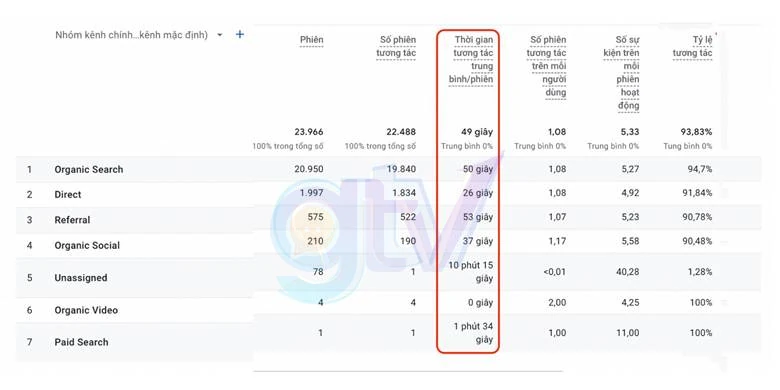
Task: Click Referral per-user value 1,07
Action: [x=557, y=217]
